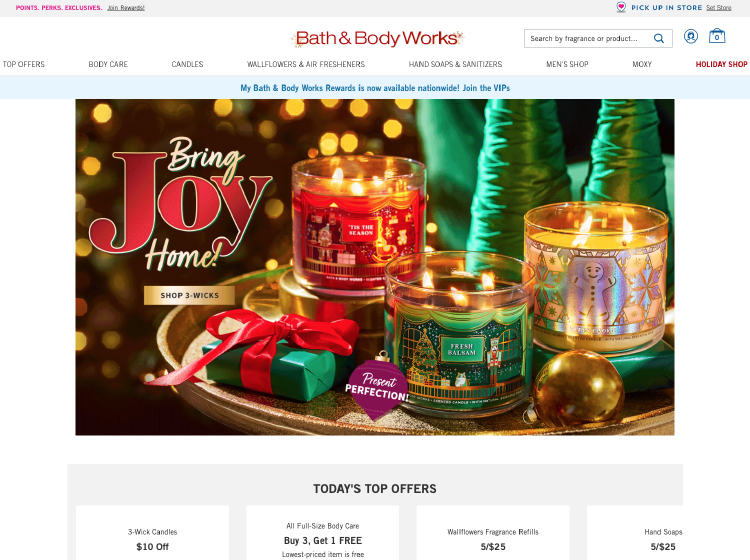The height and width of the screenshot is (560, 750).
Task: Click the Shop 3-Wicks button
Action: (x=189, y=296)
